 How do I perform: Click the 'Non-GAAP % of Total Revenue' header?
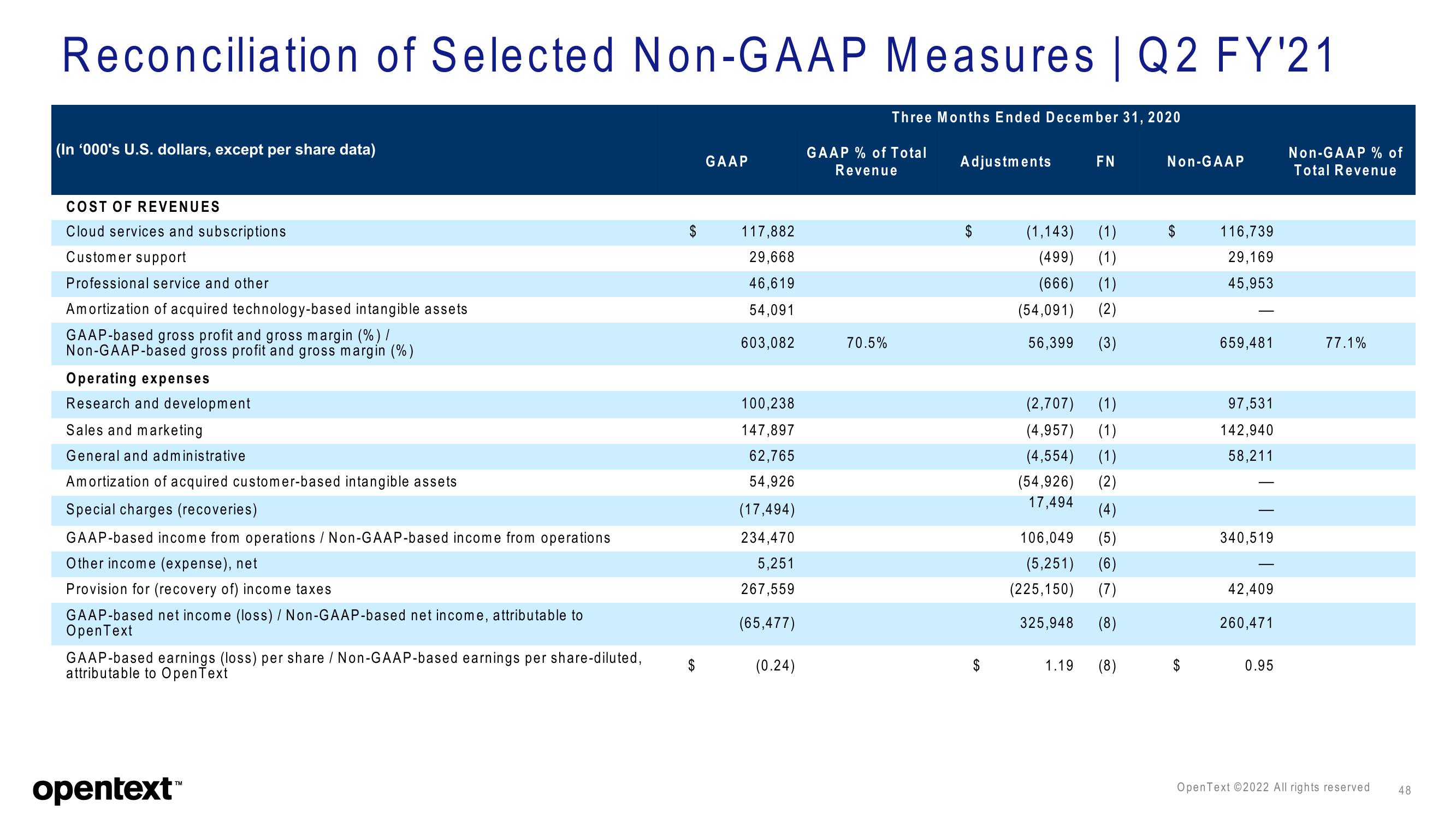click(x=1345, y=162)
